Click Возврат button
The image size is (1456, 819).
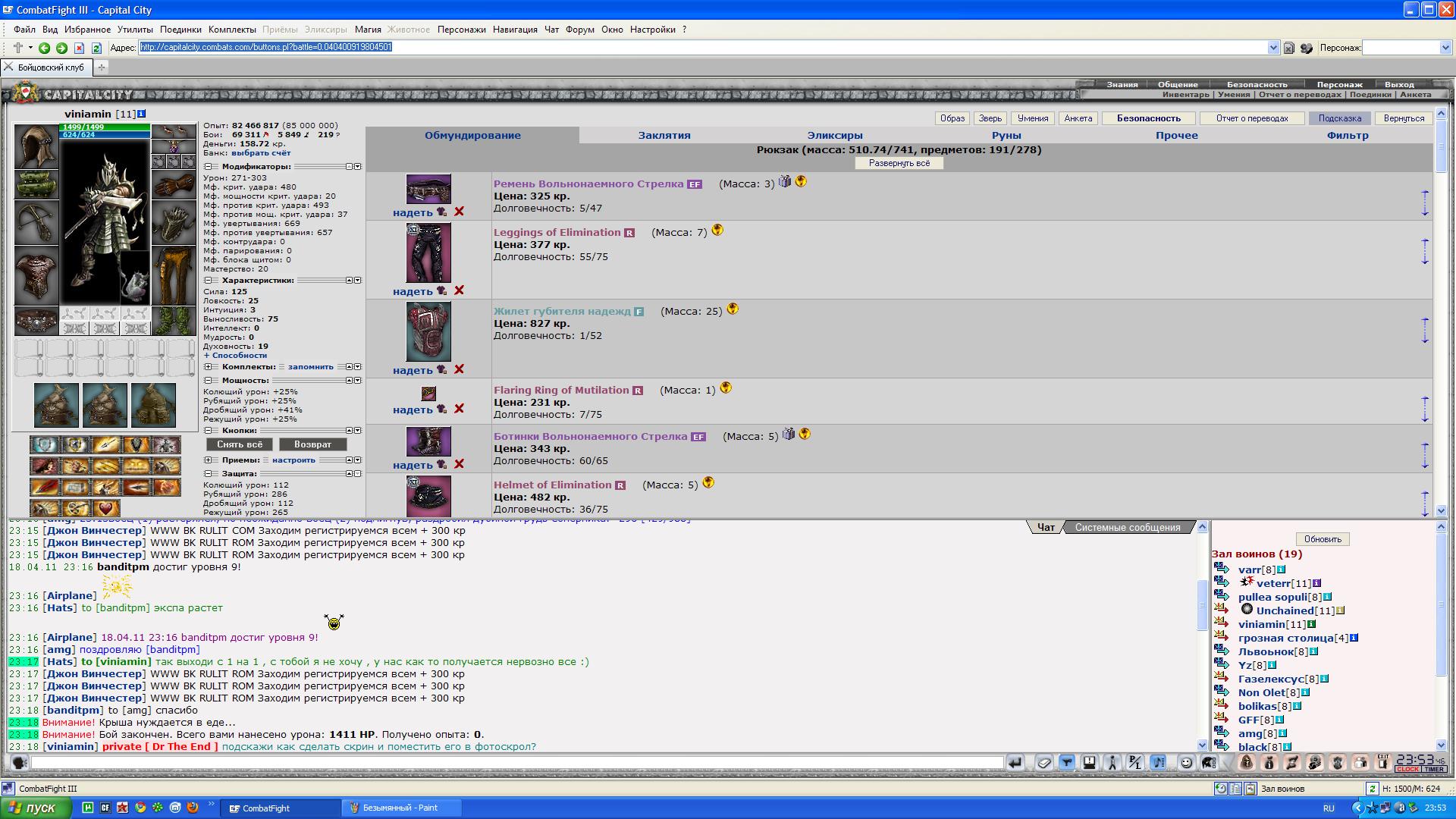pos(312,444)
